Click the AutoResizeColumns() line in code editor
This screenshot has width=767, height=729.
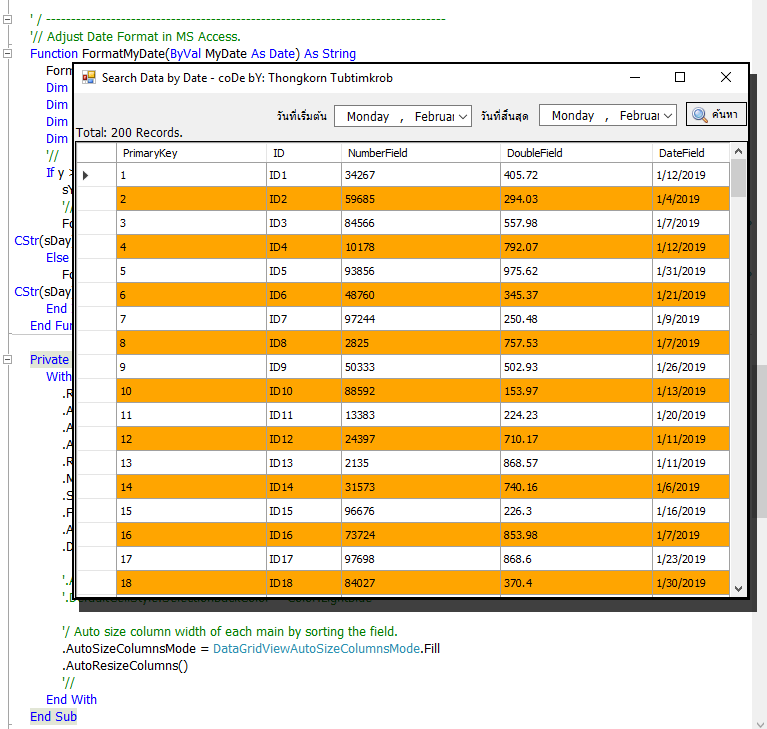coord(125,665)
